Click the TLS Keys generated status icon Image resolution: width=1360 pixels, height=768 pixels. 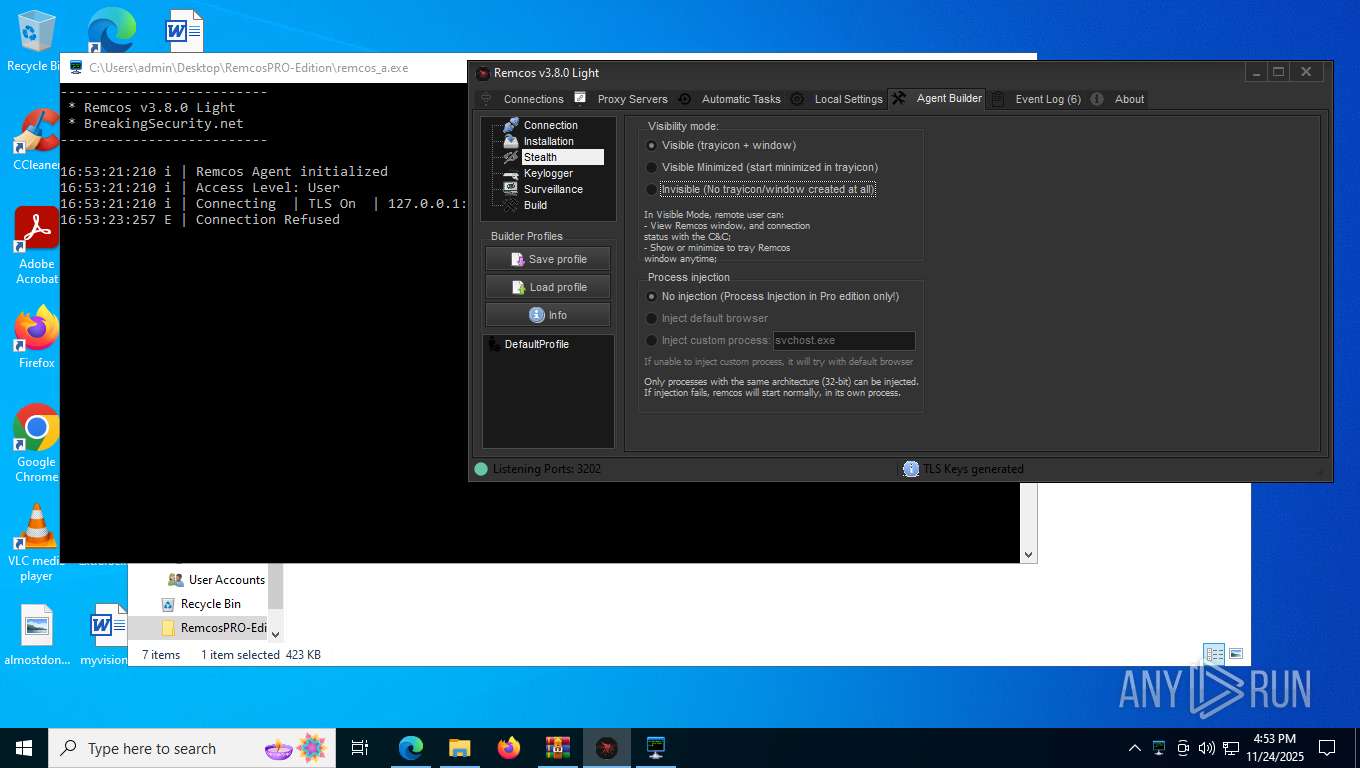point(911,469)
